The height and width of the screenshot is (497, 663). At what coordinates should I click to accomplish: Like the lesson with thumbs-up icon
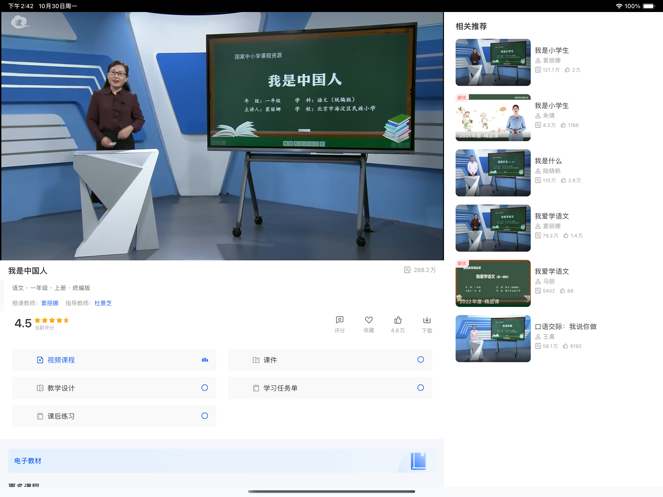(398, 320)
